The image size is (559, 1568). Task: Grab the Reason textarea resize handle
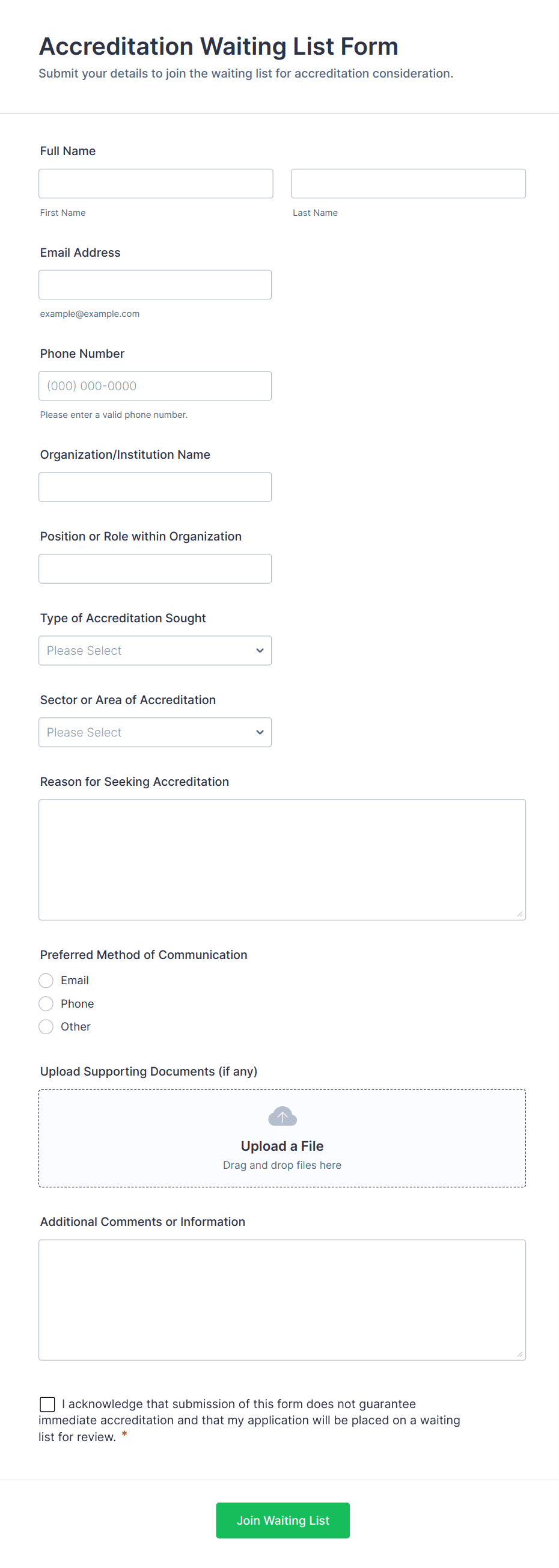(x=519, y=914)
